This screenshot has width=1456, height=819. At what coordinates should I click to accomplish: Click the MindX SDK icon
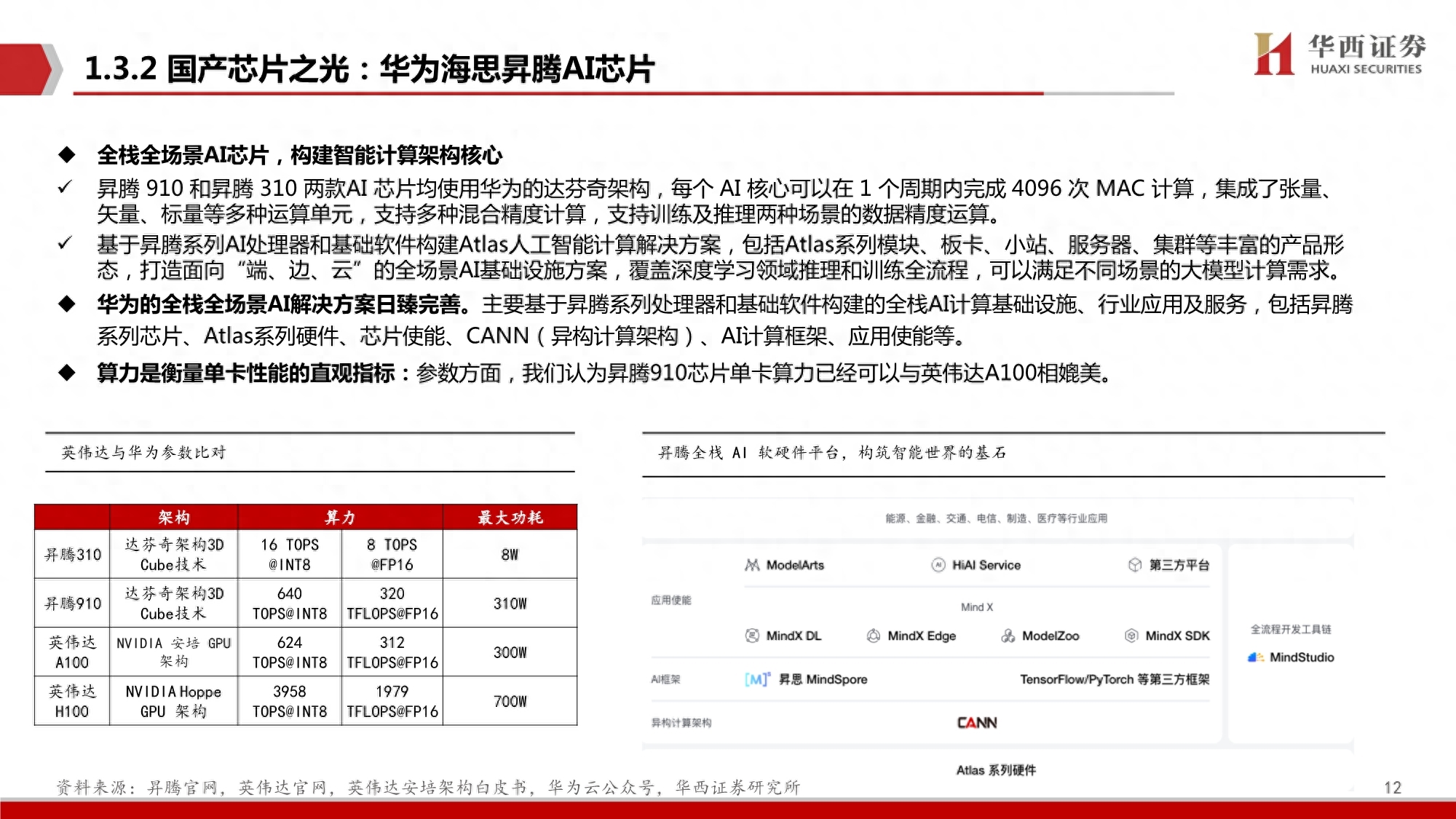[1131, 636]
